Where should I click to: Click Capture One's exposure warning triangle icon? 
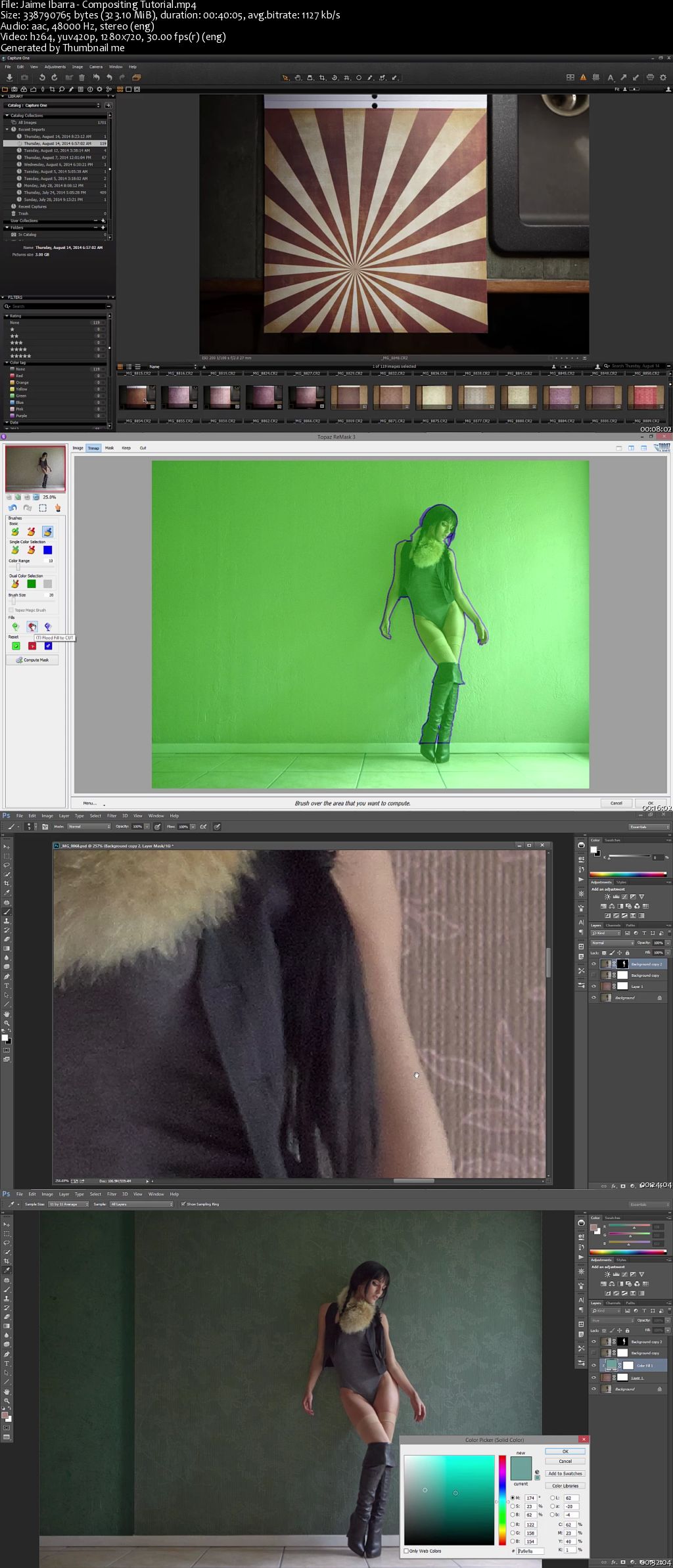coord(583,78)
